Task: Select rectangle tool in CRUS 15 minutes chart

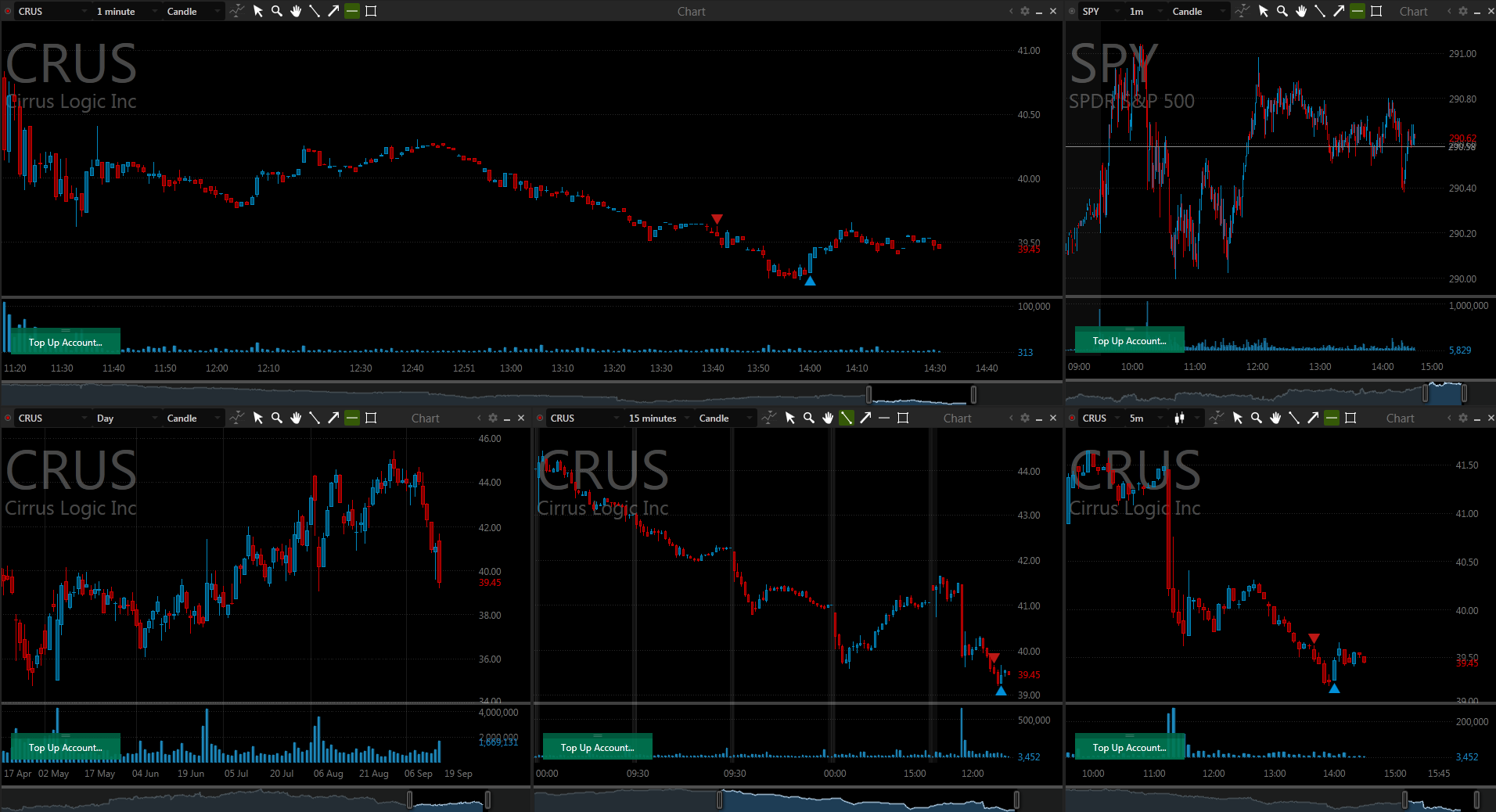Action: 903,418
